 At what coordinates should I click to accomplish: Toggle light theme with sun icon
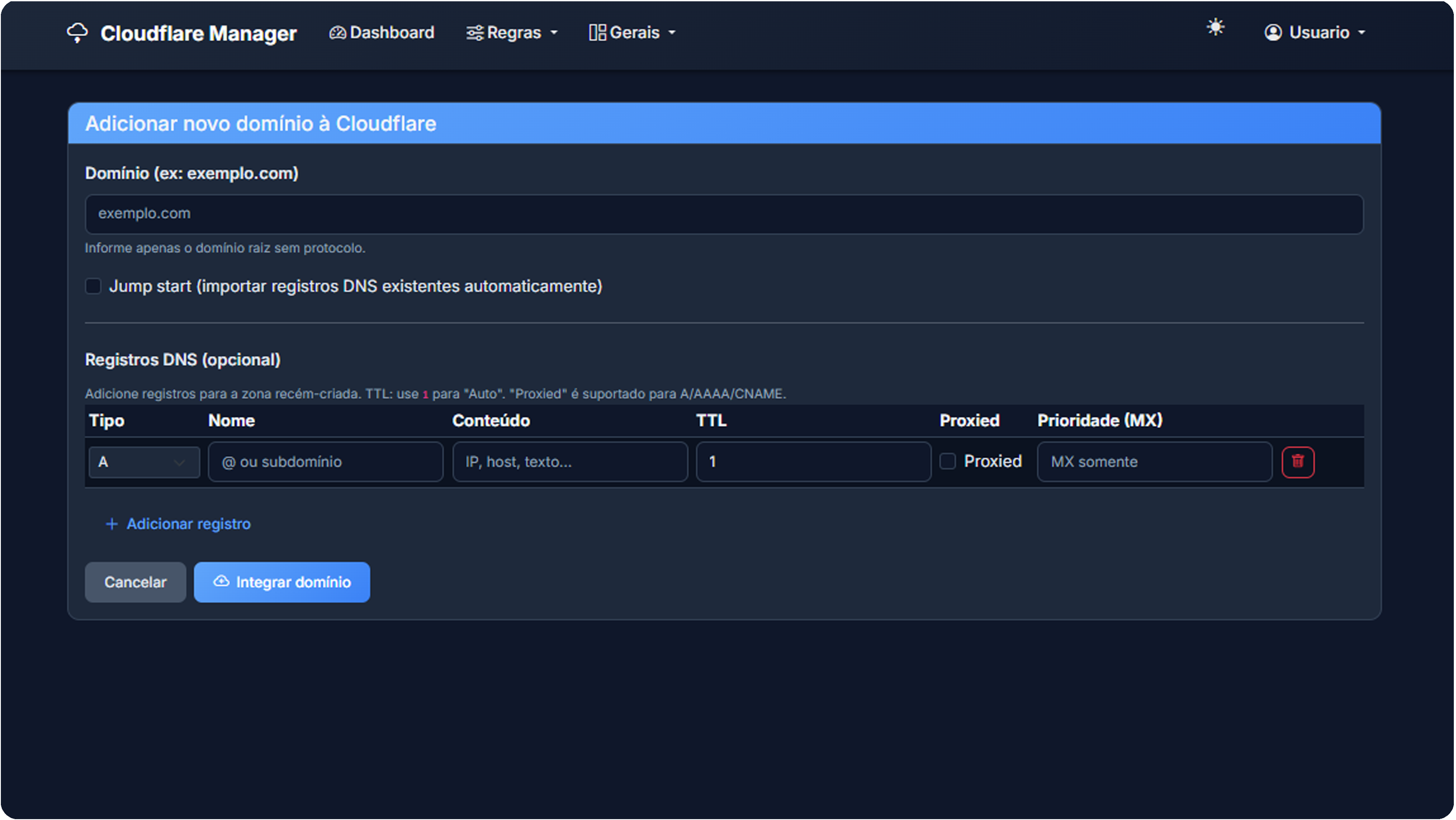pos(1215,27)
